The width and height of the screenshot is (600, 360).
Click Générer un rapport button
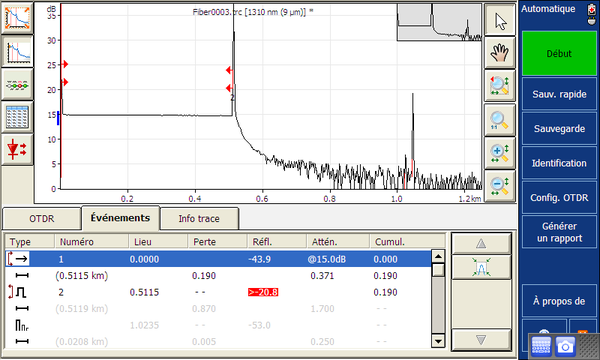coord(559,232)
